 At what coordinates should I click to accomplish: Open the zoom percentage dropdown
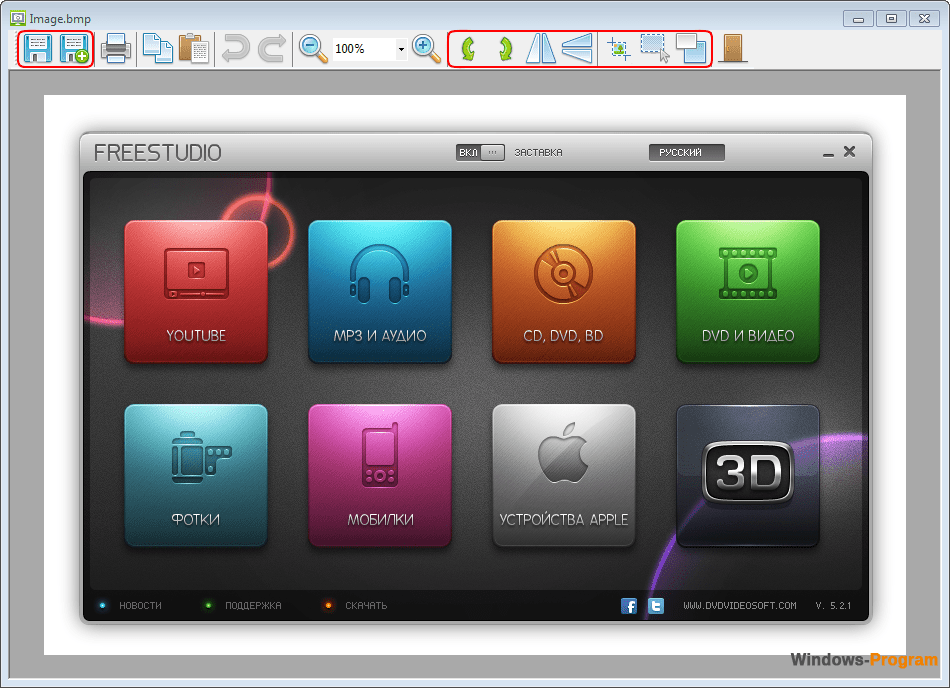point(400,48)
